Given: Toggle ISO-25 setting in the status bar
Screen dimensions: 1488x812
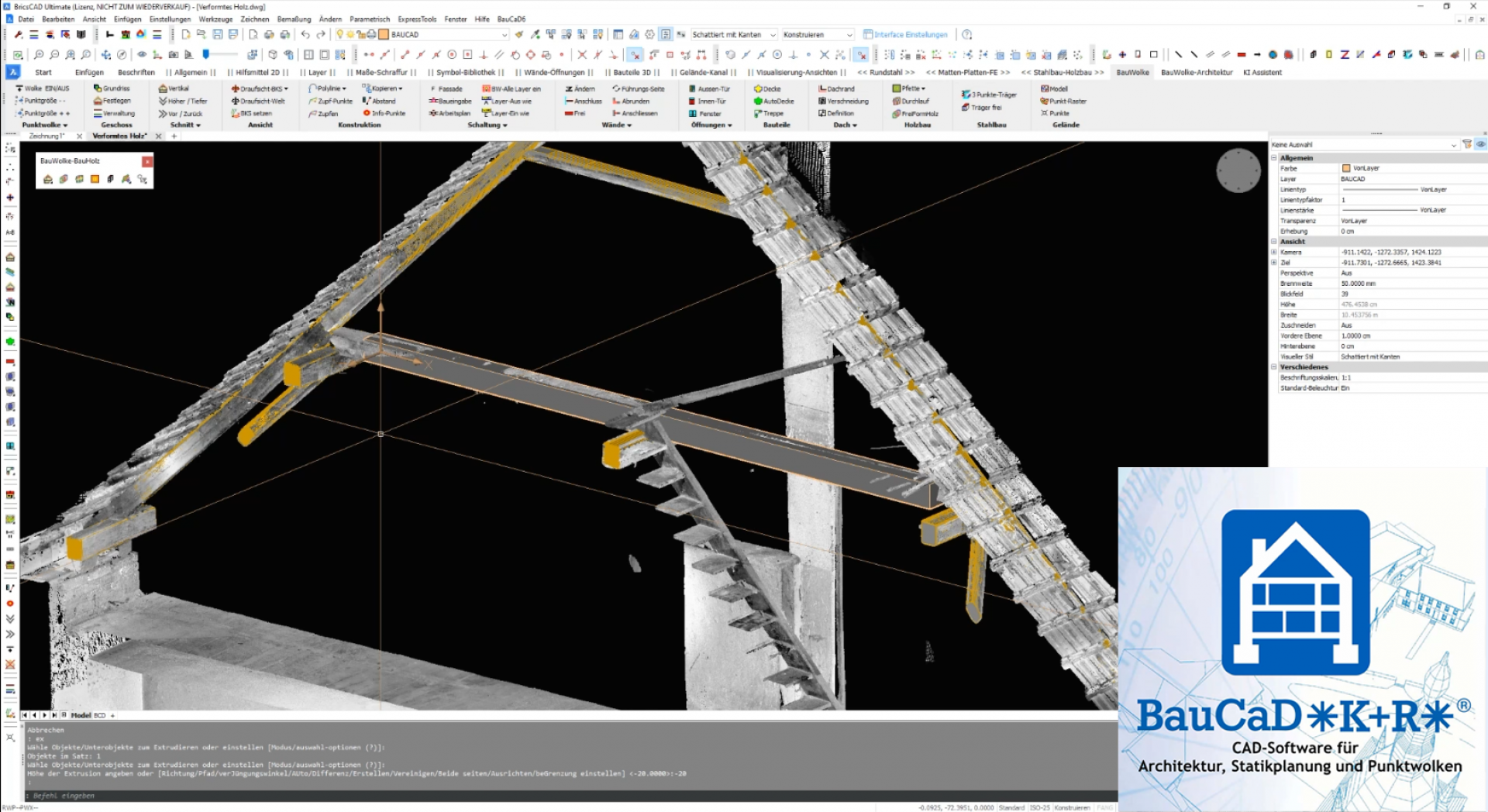Looking at the screenshot, I should click(1039, 807).
